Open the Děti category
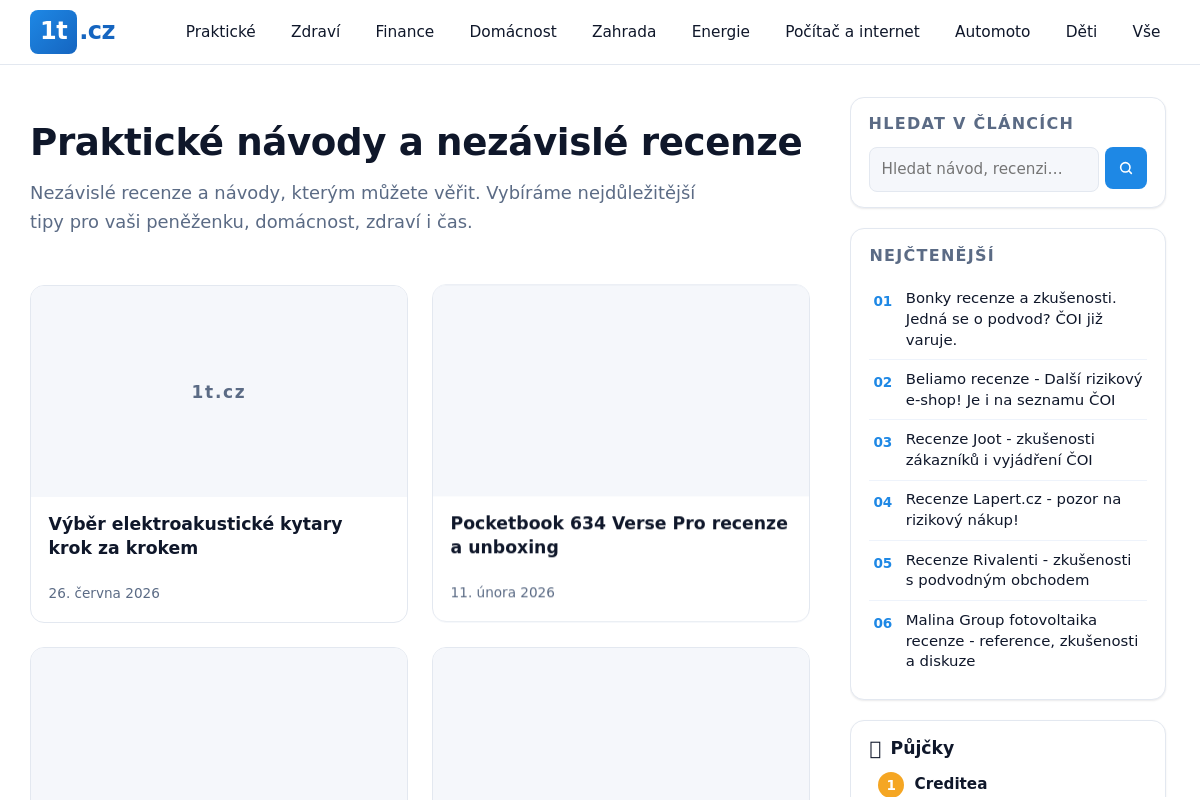Viewport: 1200px width, 800px height. [x=1081, y=32]
